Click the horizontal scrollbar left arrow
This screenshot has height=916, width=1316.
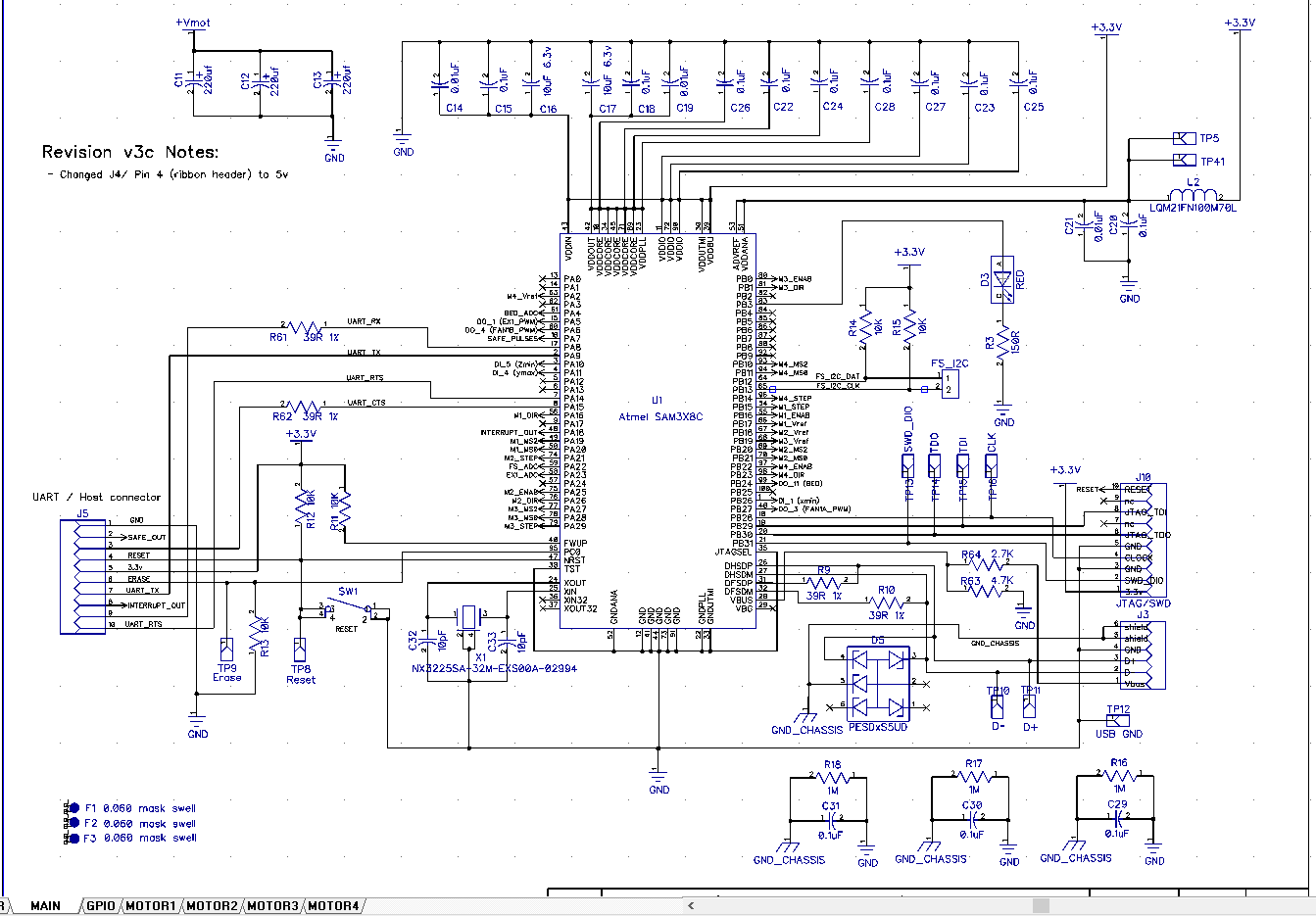tap(691, 906)
